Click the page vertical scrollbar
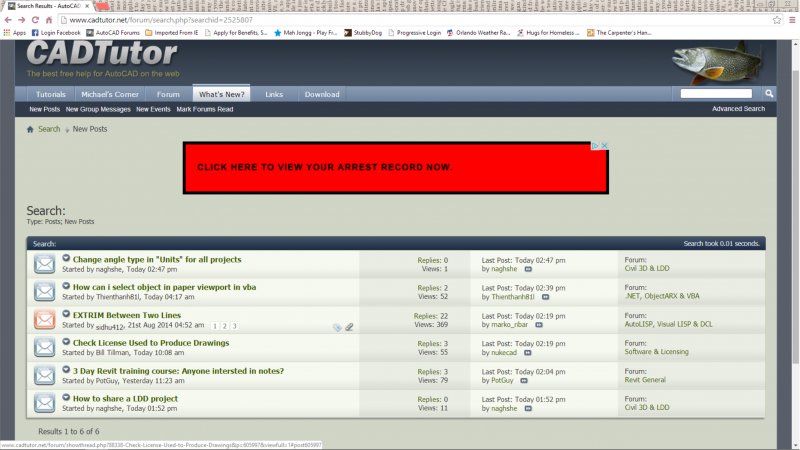 pos(795,217)
